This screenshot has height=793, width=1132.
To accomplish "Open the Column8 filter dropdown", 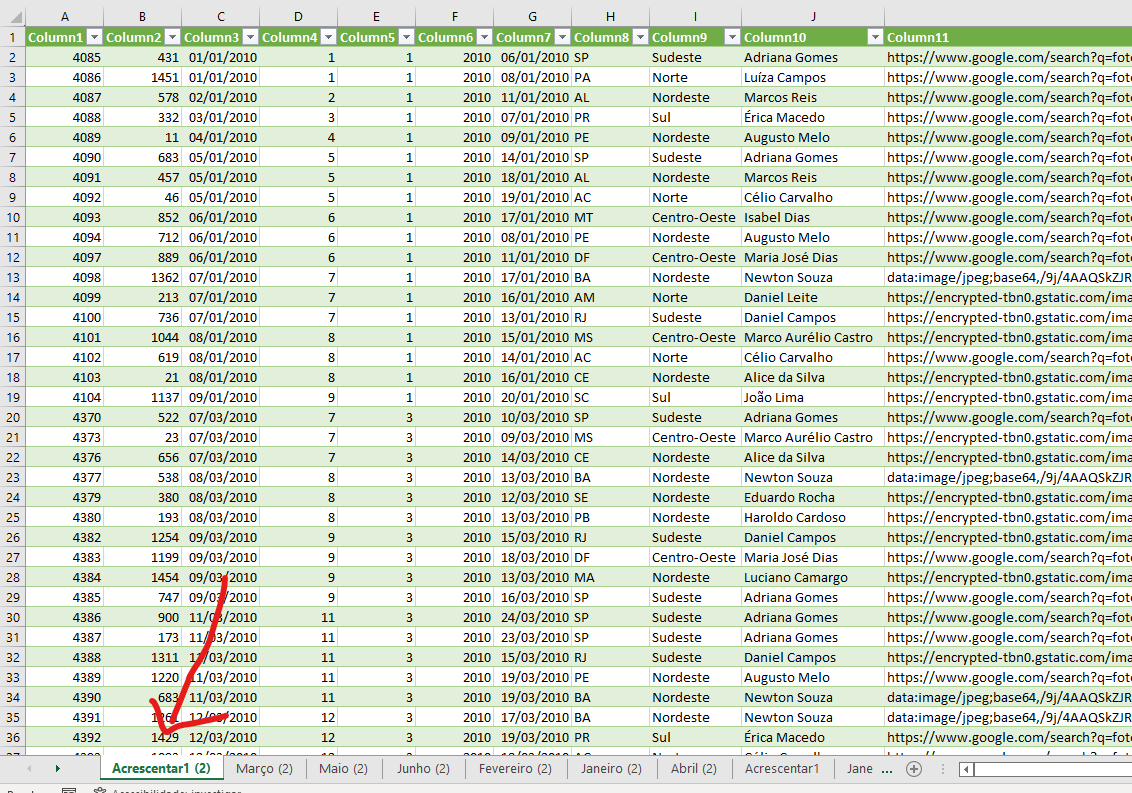I will click(x=640, y=37).
